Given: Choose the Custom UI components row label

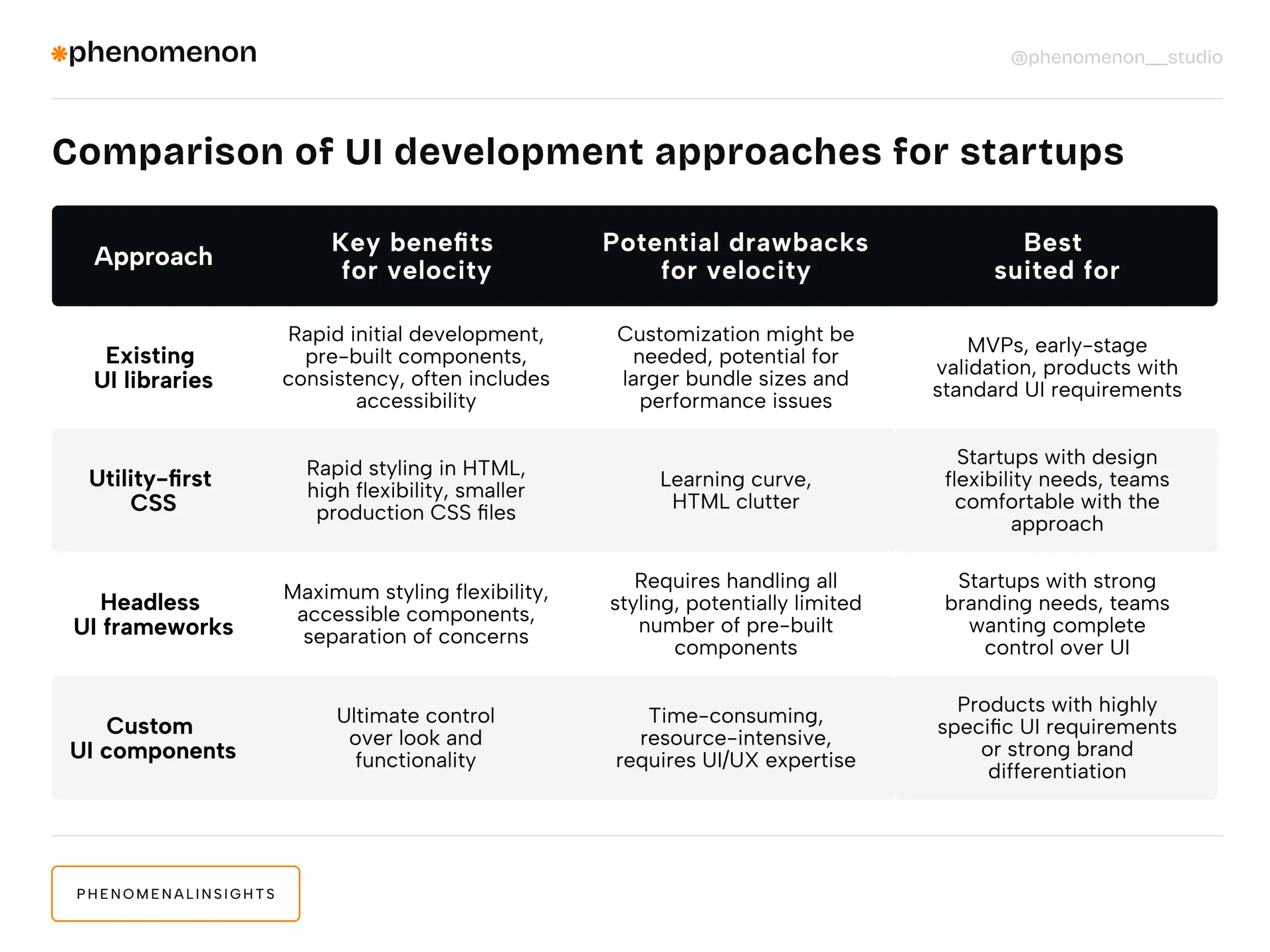Looking at the screenshot, I should pyautogui.click(x=153, y=738).
